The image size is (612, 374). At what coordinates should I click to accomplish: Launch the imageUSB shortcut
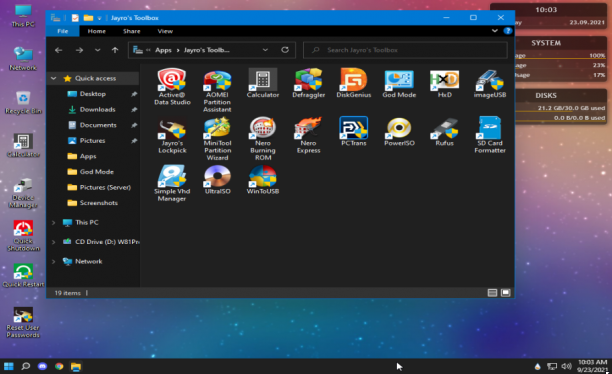point(490,83)
